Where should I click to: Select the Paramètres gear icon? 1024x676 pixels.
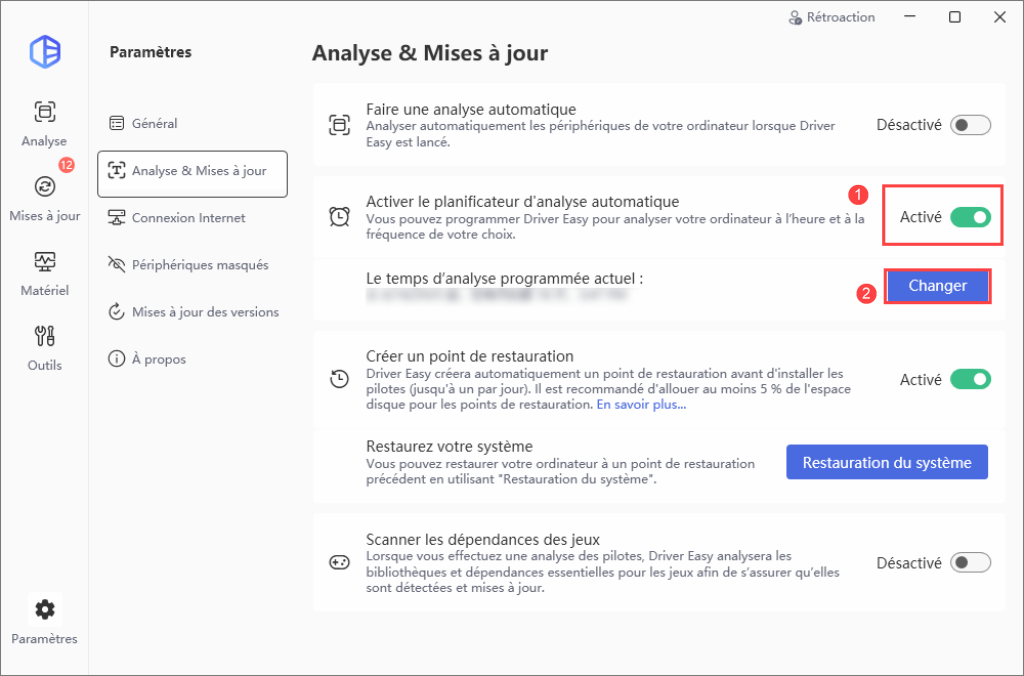coord(44,610)
